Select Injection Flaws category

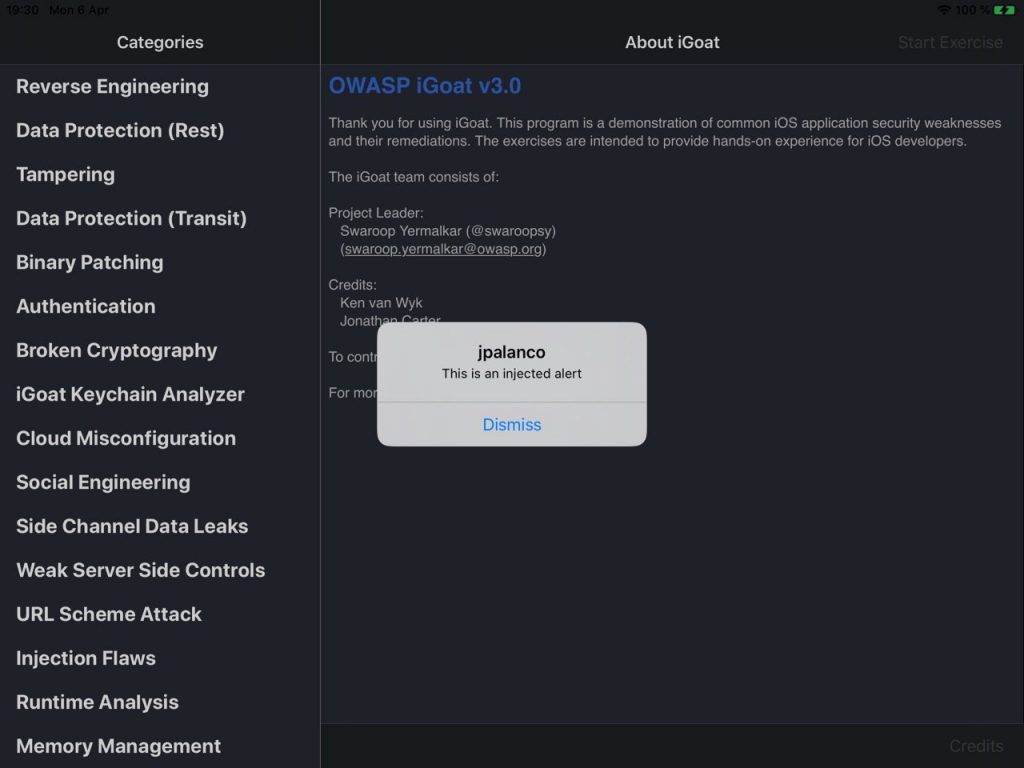pos(160,658)
